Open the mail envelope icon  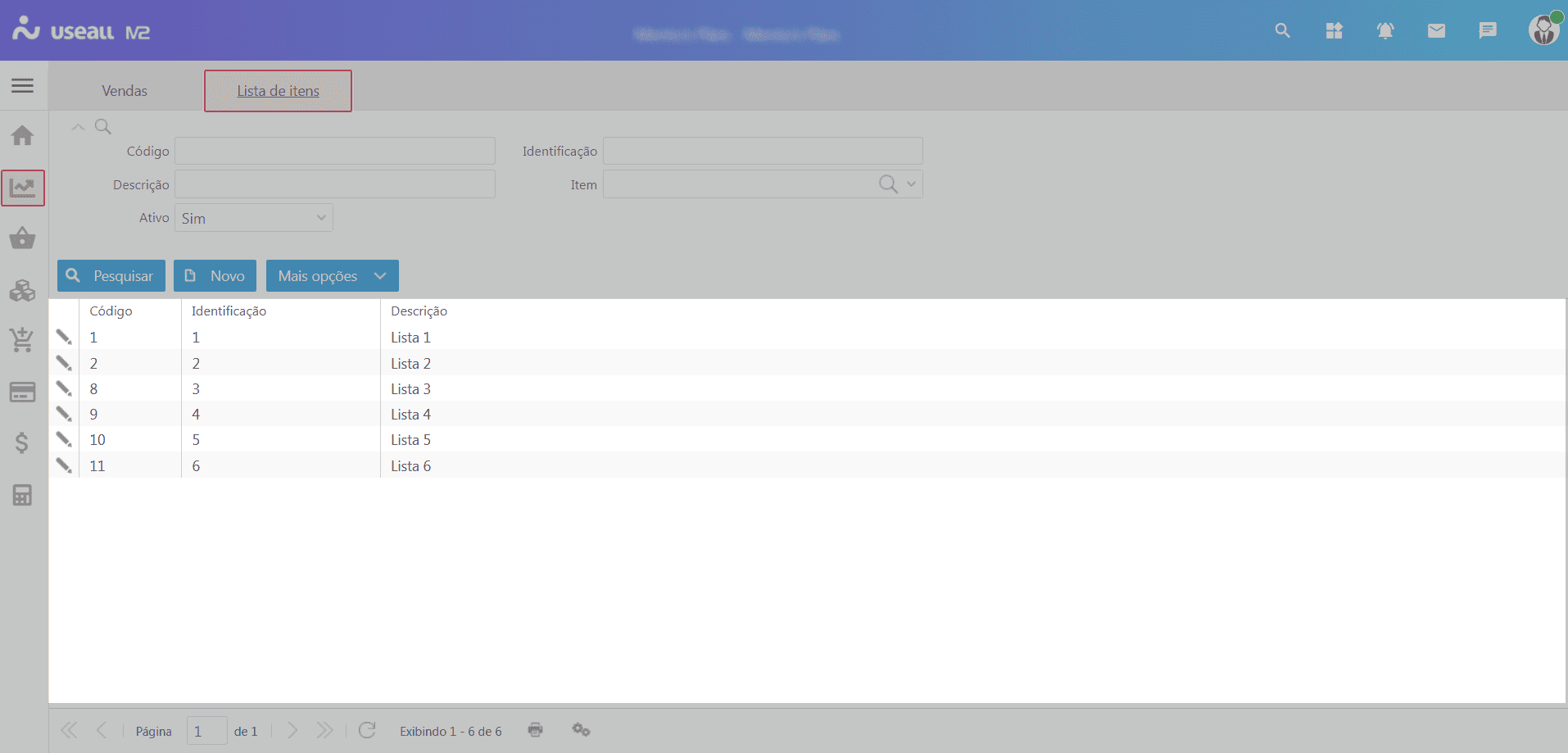tap(1436, 31)
